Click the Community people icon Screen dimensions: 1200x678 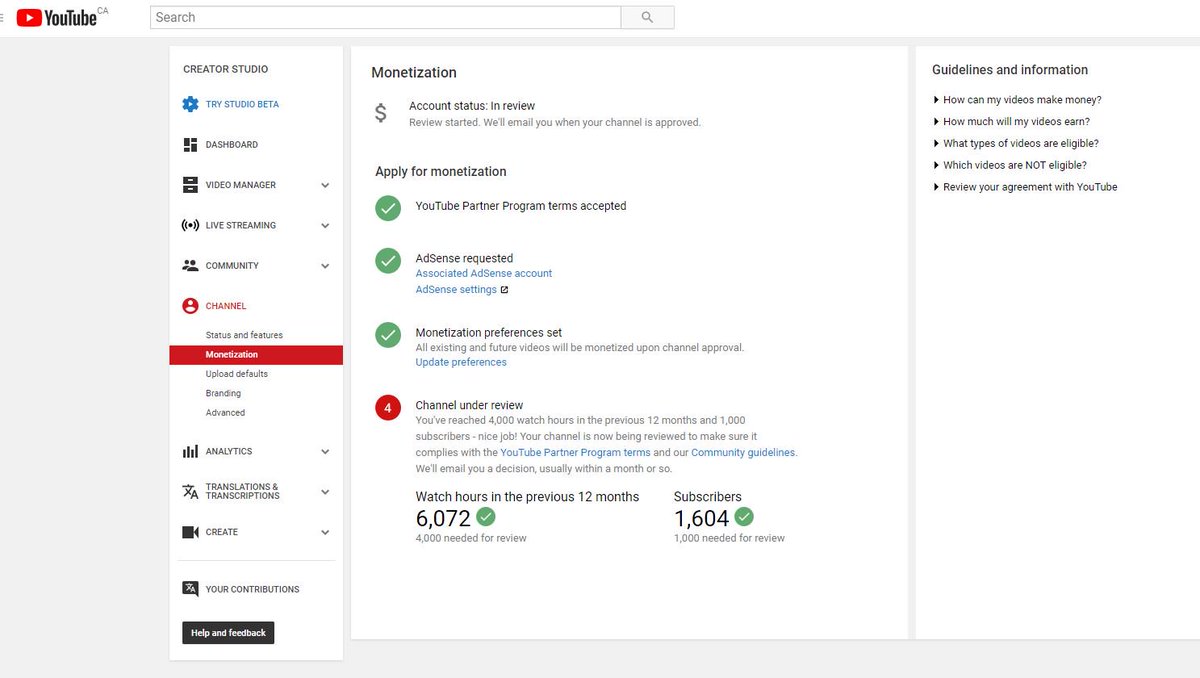[190, 266]
